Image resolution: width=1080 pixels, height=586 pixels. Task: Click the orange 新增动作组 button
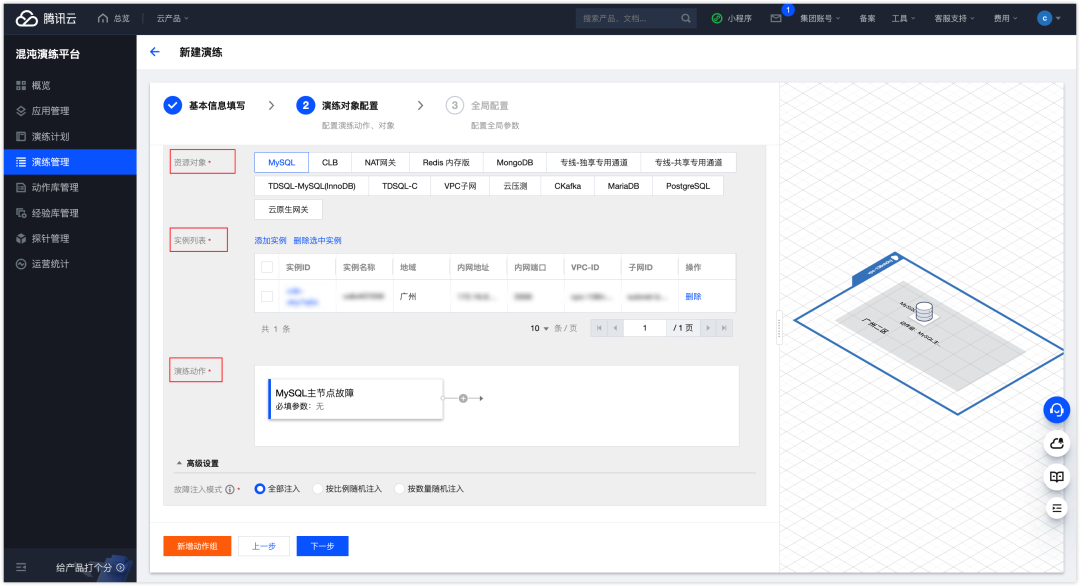197,546
